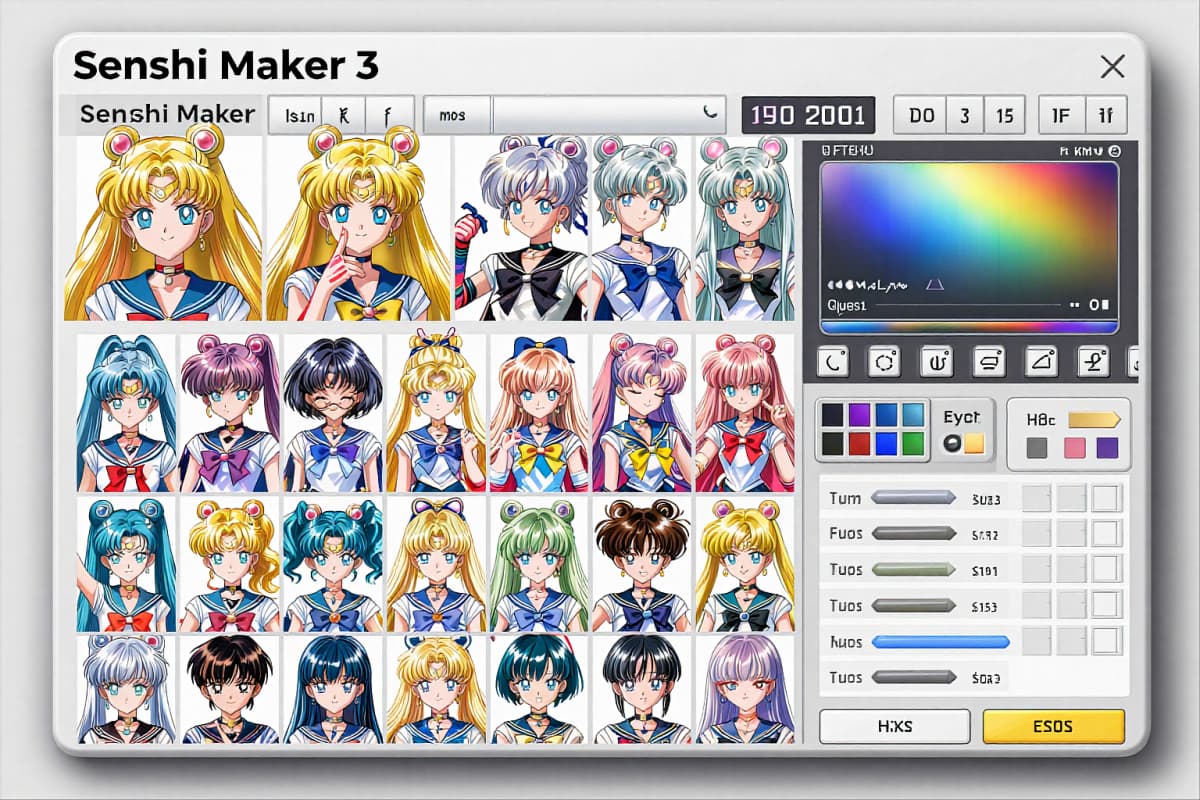This screenshot has height=800, width=1200.
Task: Select the light blue palette swatch
Action: 912,415
